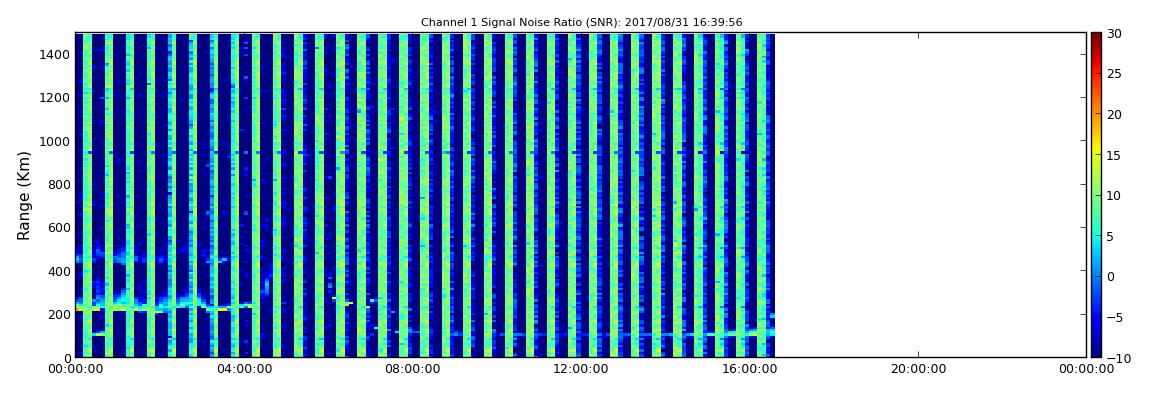Click the colorbar value 20
Viewport: 1150px width, 407px height.
(x=1115, y=114)
